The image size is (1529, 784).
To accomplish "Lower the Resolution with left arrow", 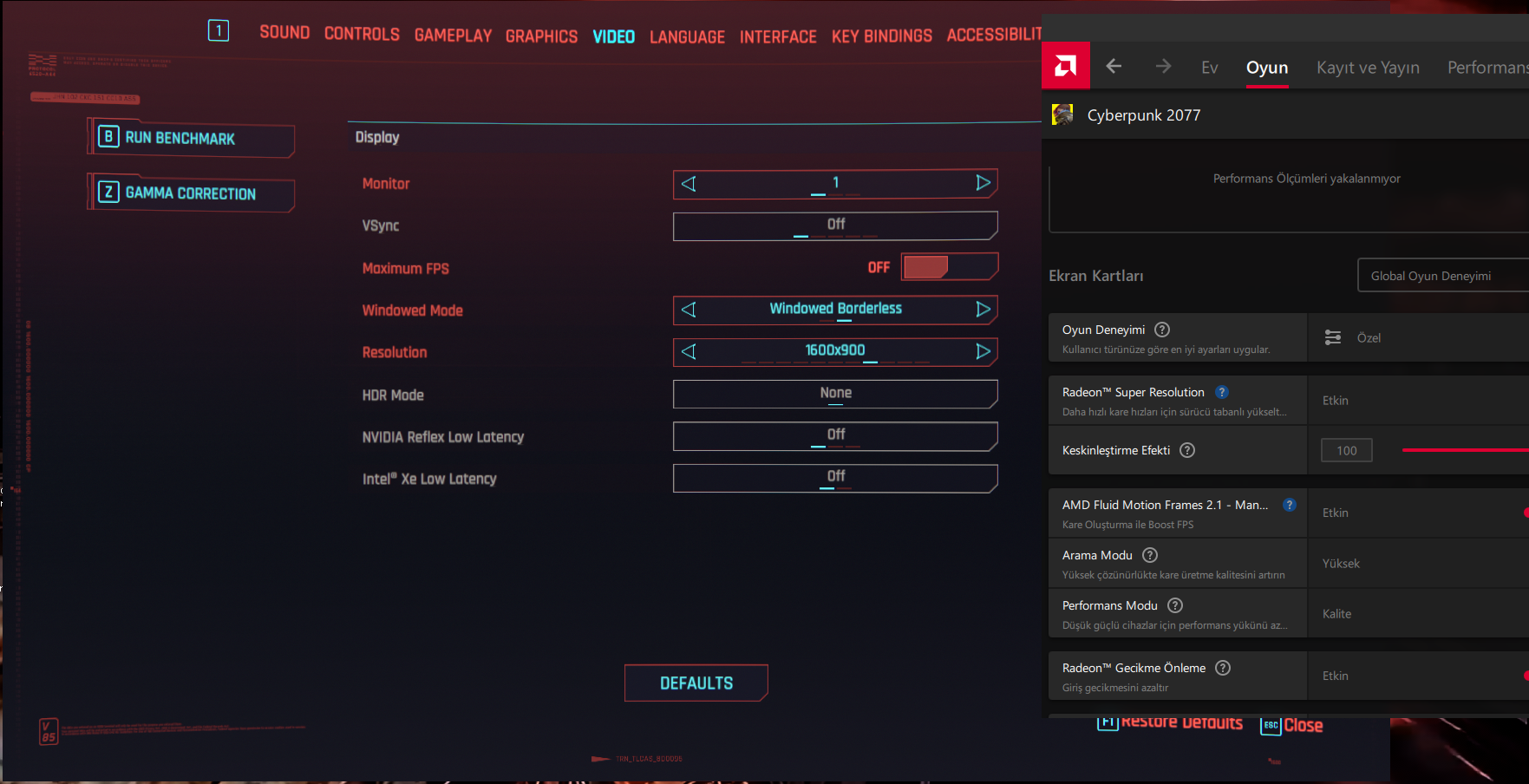I will (689, 351).
